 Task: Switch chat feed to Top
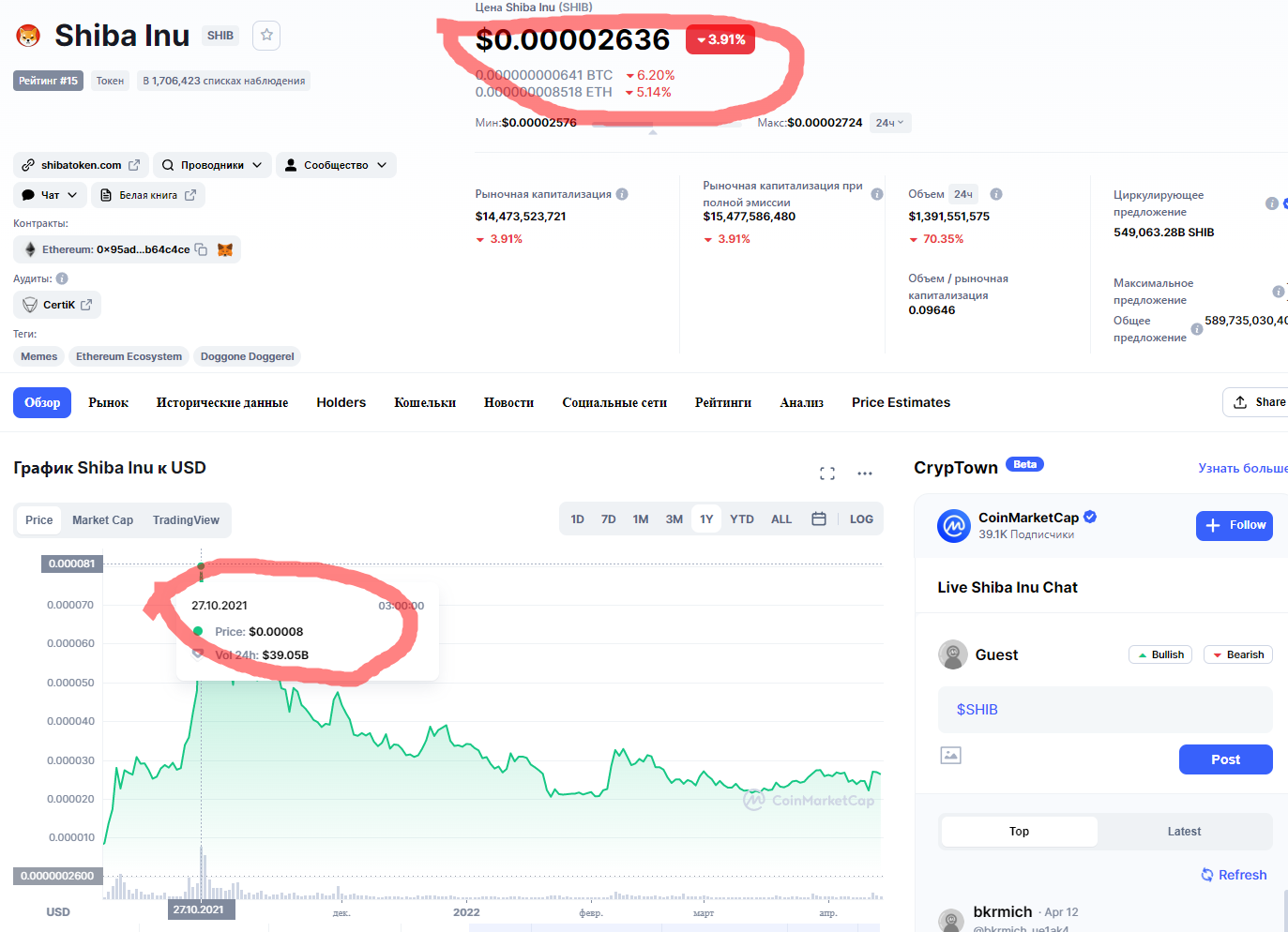[x=1020, y=832]
